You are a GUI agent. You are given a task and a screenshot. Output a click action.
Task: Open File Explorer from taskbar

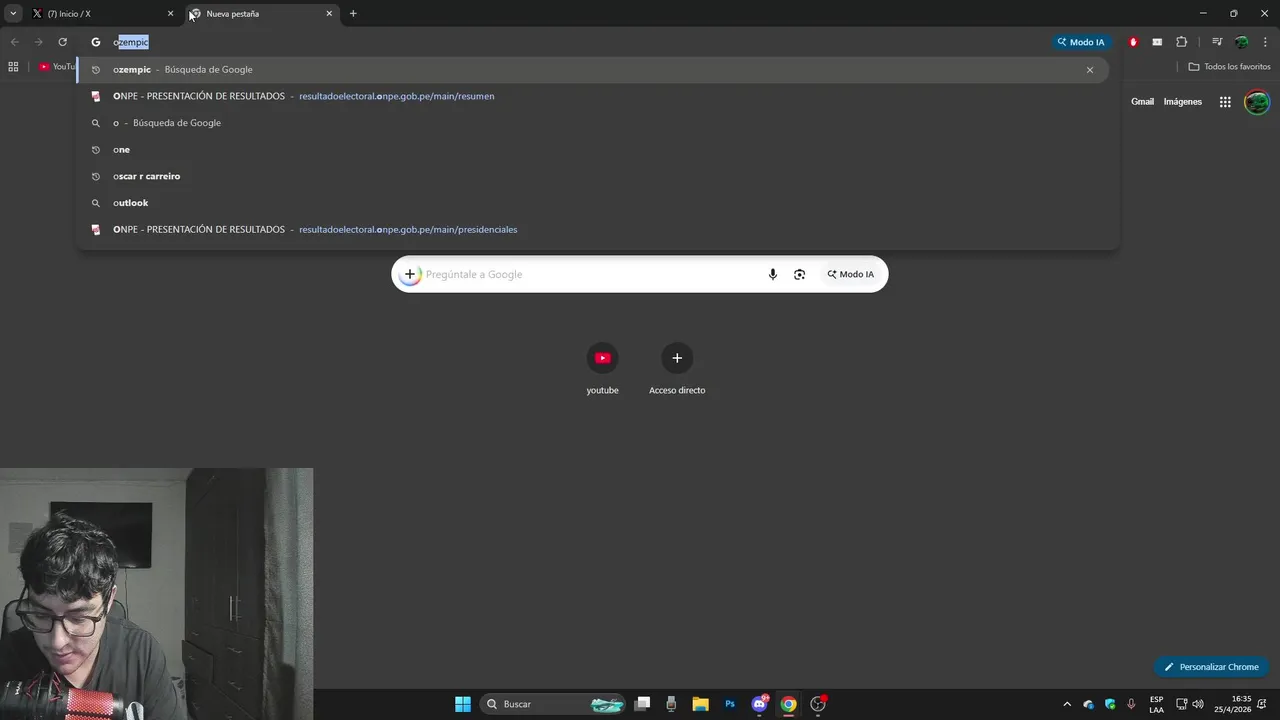pyautogui.click(x=700, y=704)
